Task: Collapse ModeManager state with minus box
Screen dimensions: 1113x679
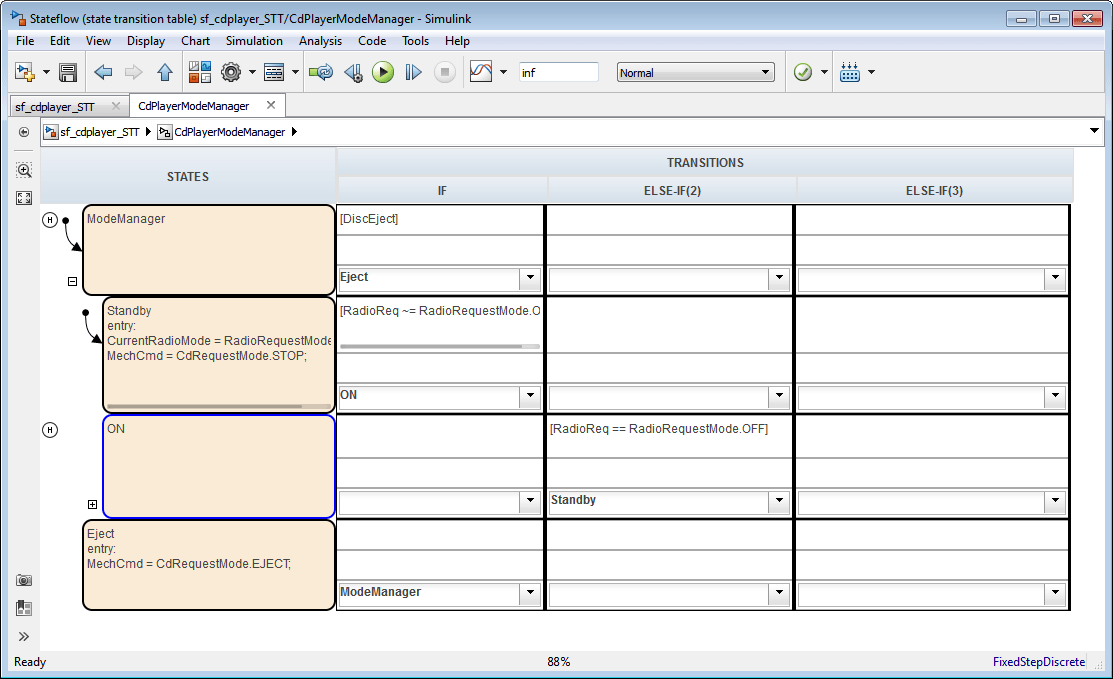Action: click(x=72, y=282)
